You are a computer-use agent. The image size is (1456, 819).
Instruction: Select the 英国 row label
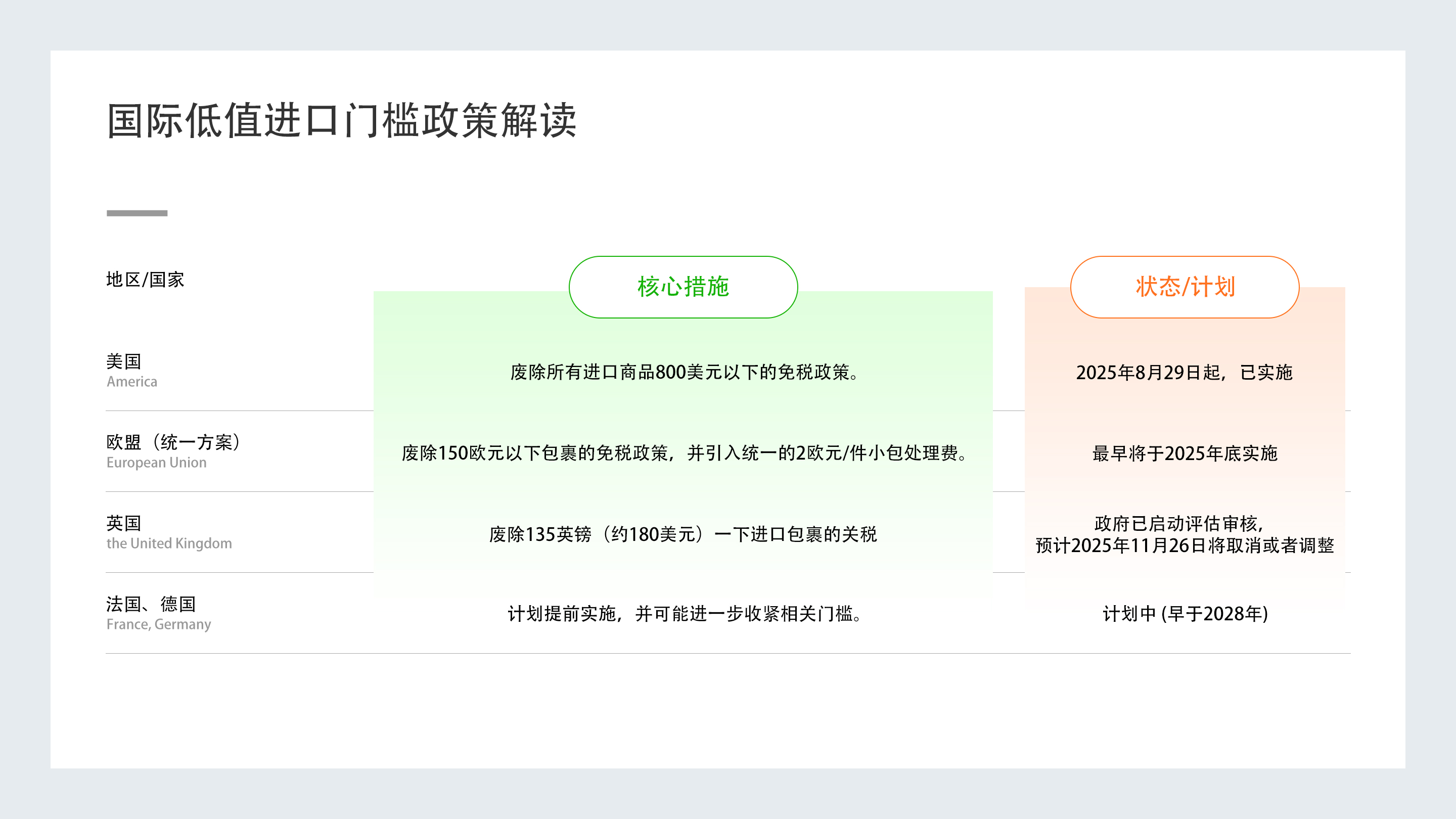[x=124, y=523]
